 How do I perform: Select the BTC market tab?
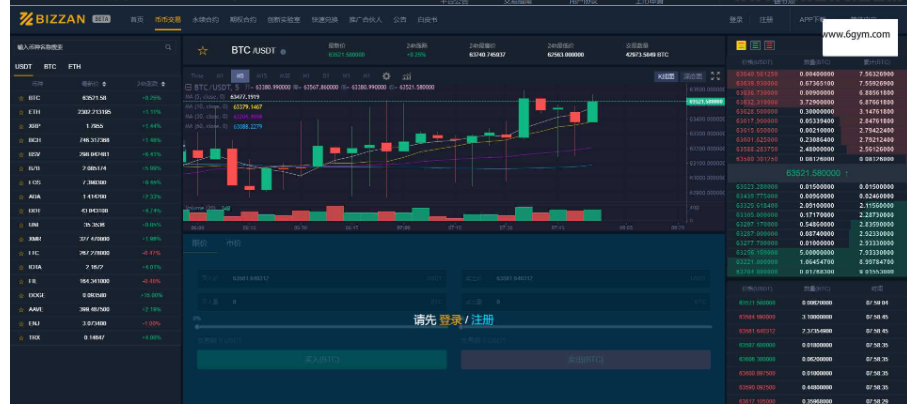point(50,67)
